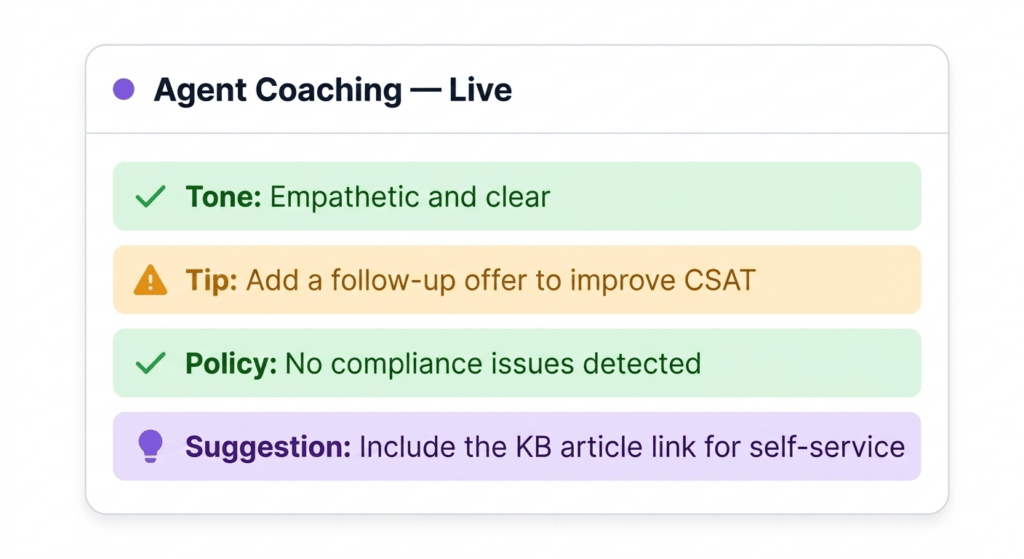
Task: Click empty area of green Policy banner
Action: [810, 363]
